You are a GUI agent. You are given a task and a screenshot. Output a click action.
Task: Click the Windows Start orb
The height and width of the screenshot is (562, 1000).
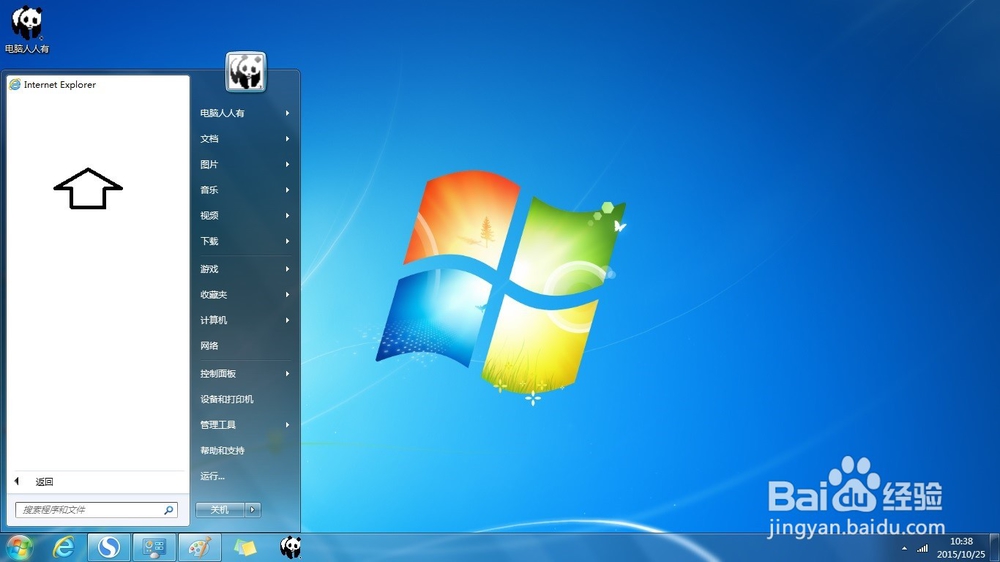pyautogui.click(x=19, y=547)
